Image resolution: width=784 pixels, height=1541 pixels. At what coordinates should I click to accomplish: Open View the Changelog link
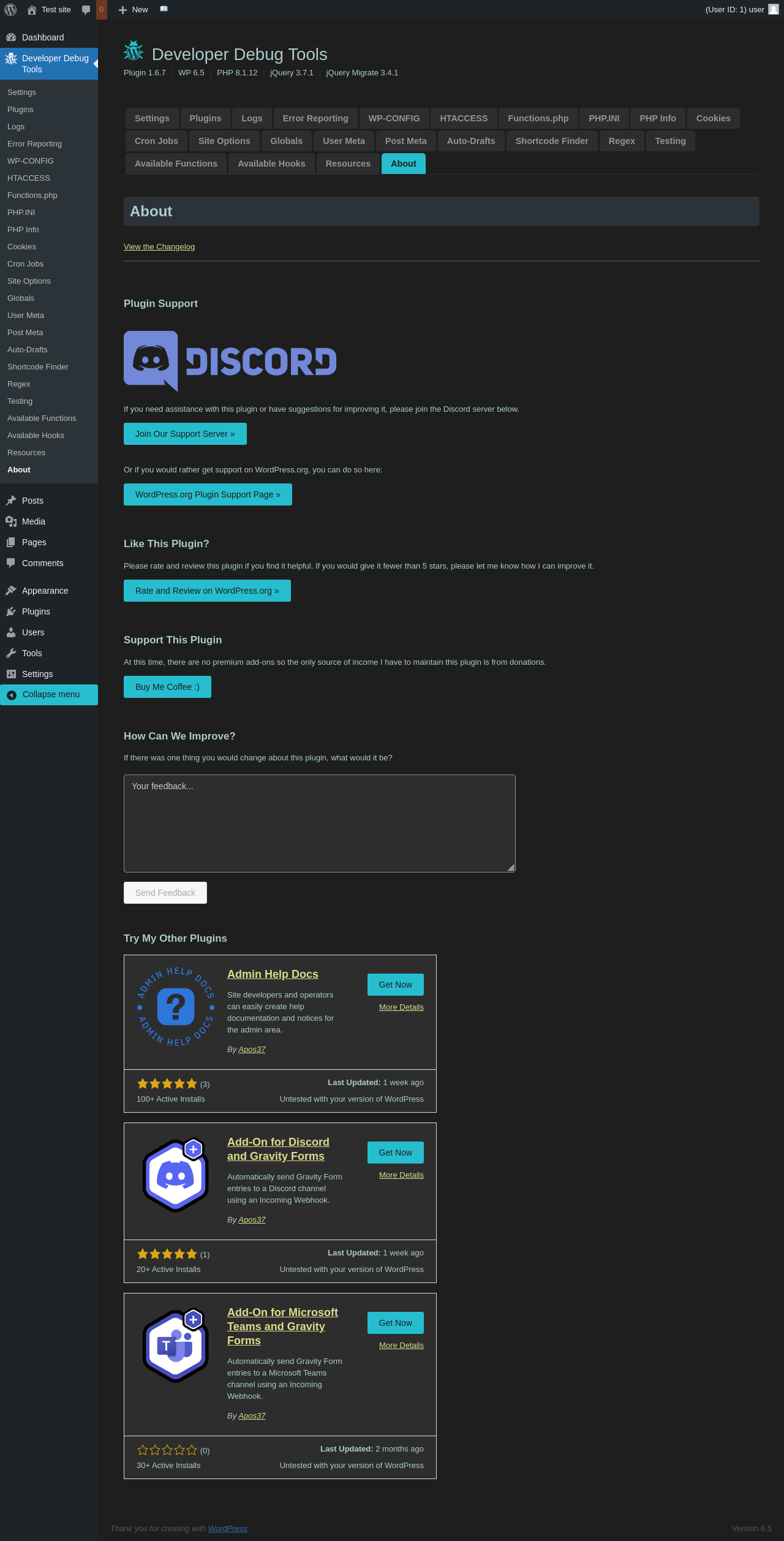[x=159, y=247]
